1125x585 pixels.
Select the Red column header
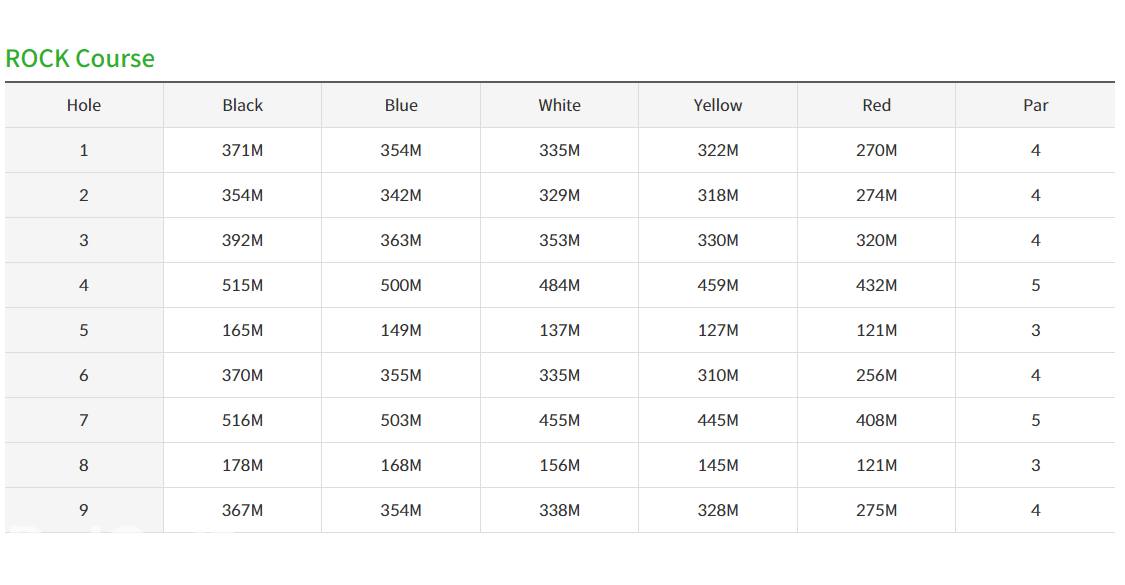pyautogui.click(x=876, y=105)
